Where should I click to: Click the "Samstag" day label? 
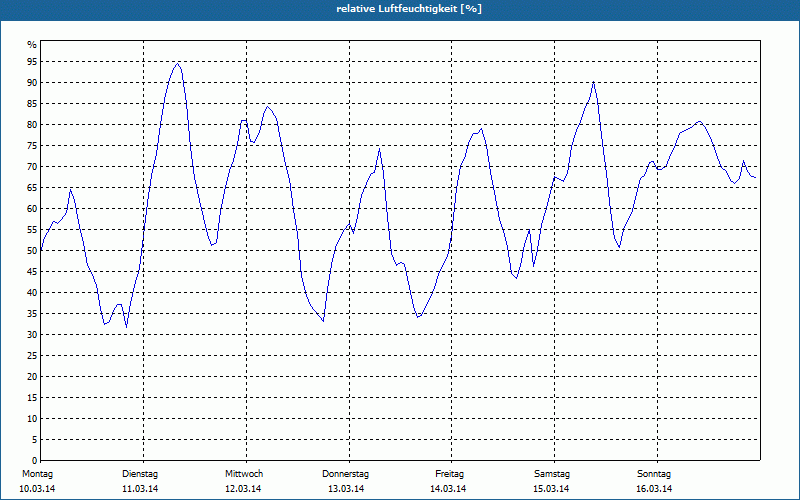pos(552,474)
